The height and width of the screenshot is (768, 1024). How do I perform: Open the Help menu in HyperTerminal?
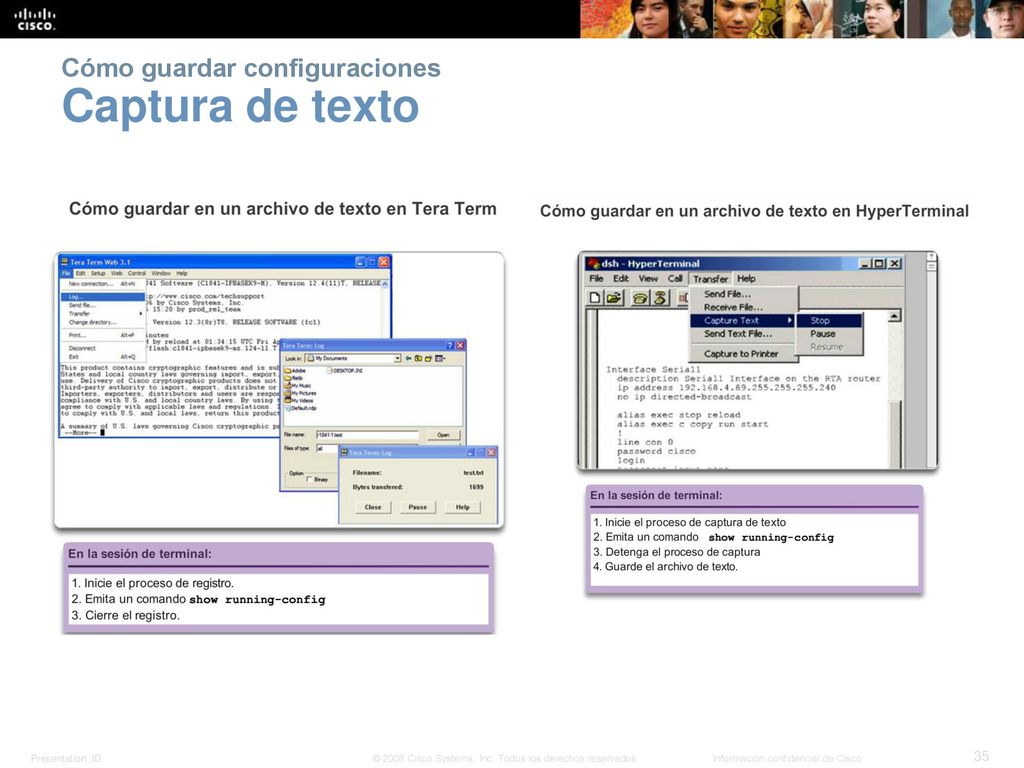point(746,278)
